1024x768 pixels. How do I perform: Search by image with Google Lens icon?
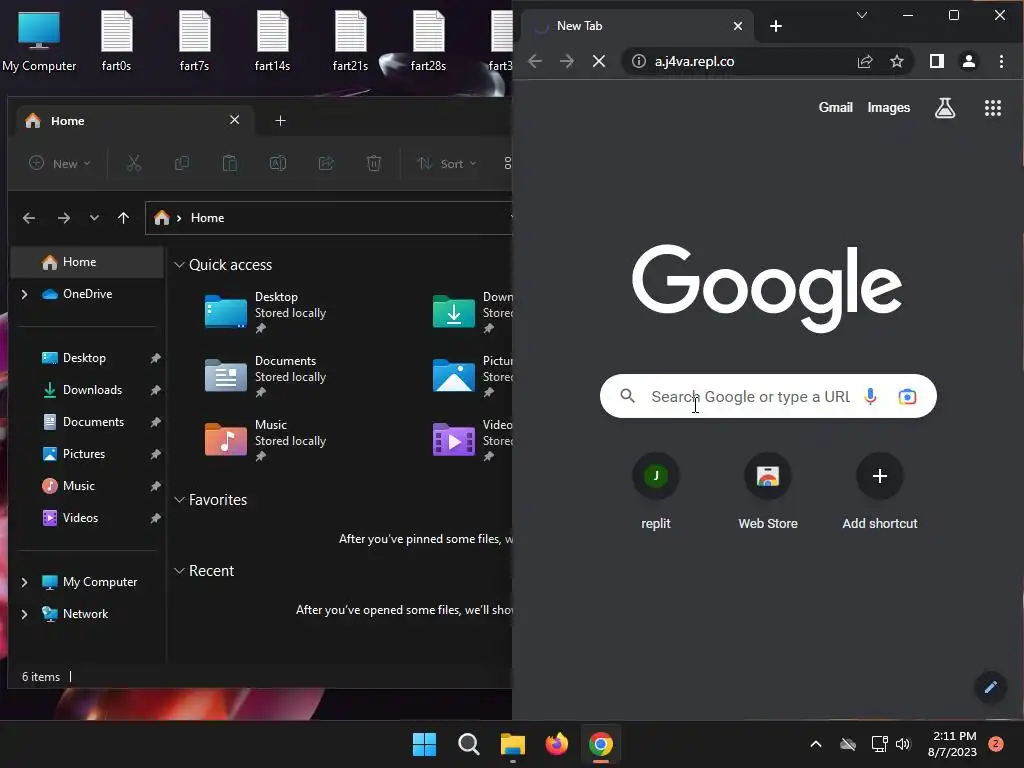point(907,396)
